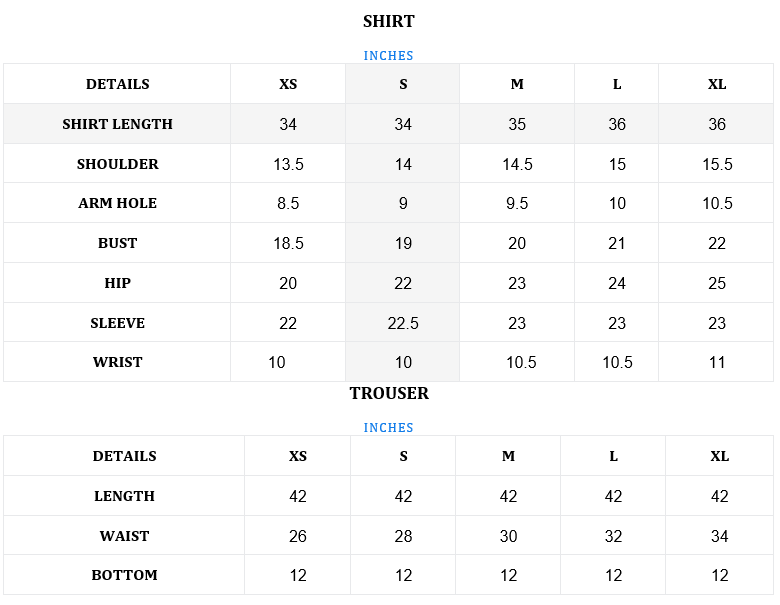Click the HIP value 25 for size XL
The width and height of the screenshot is (780, 605).
(717, 283)
